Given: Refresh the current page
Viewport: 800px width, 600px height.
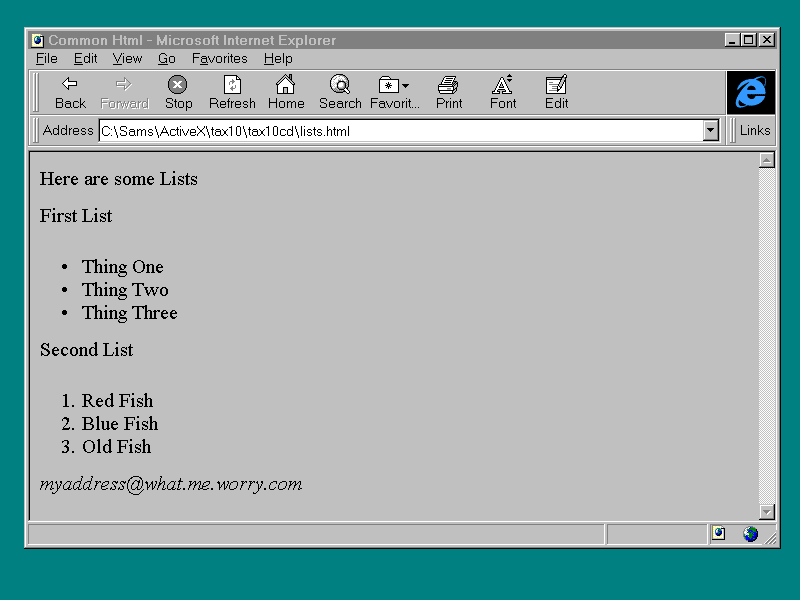Looking at the screenshot, I should (x=232, y=92).
